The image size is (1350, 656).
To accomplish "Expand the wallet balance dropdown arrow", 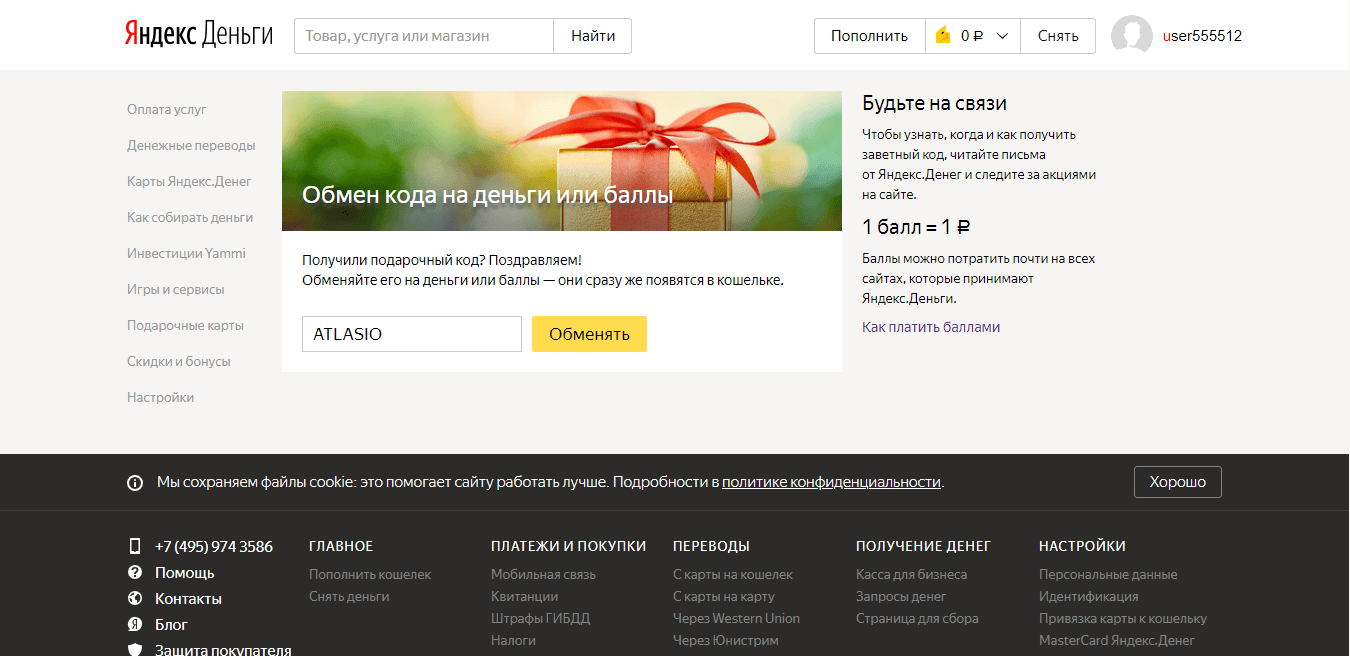I will click(x=1002, y=36).
